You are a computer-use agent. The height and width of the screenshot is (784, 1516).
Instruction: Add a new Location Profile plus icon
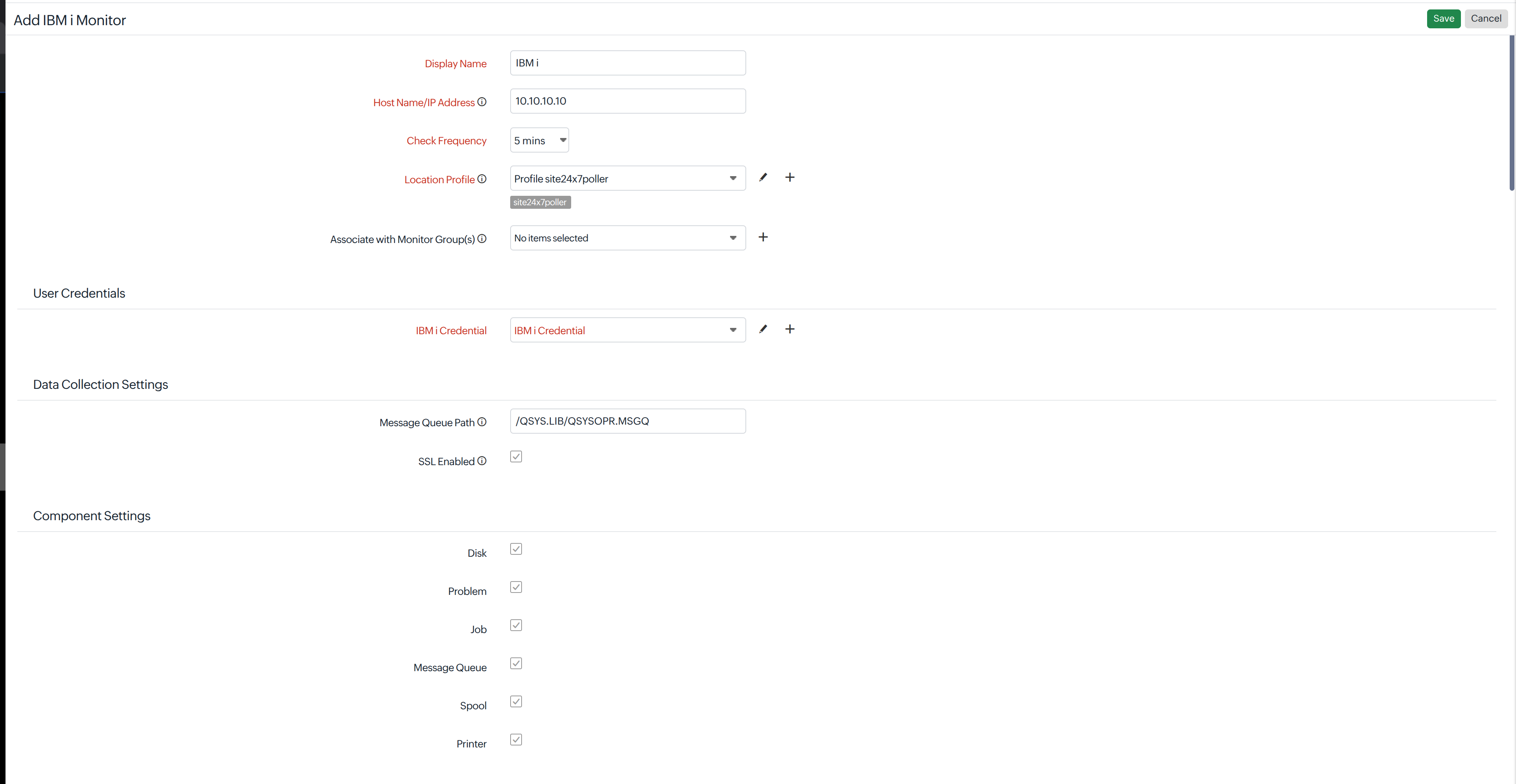[x=790, y=178]
